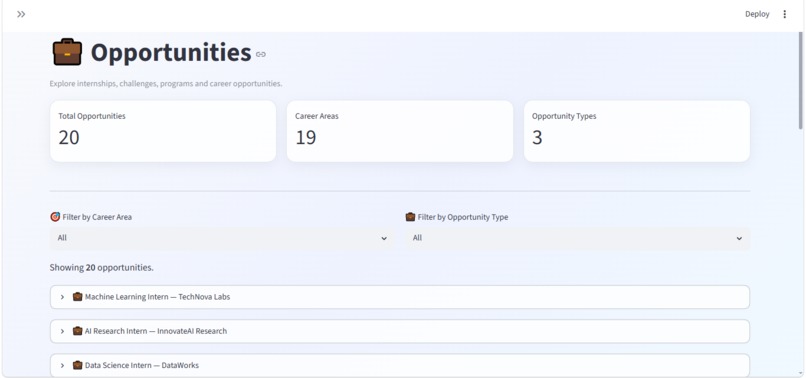Click the Opportunities page heading
This screenshot has width=806, height=378.
pyautogui.click(x=171, y=52)
